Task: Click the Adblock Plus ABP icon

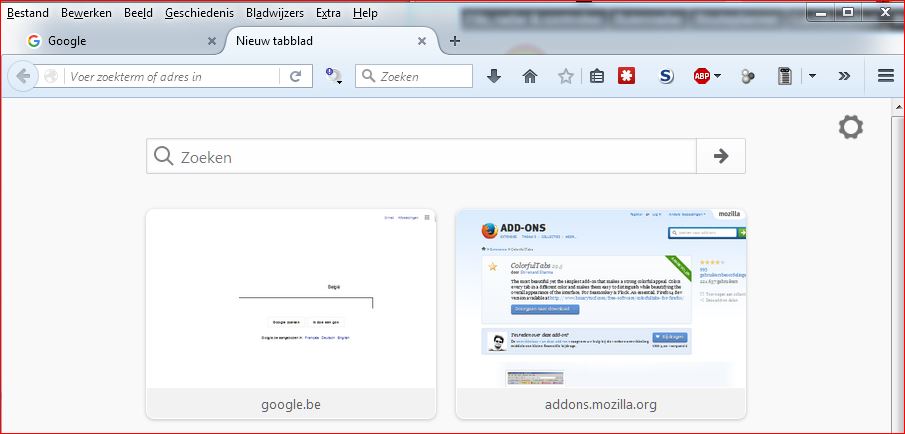Action: 702,76
